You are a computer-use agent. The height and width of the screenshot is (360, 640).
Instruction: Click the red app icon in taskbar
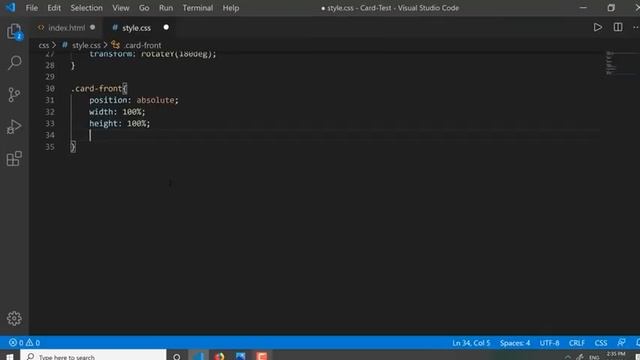click(x=262, y=356)
